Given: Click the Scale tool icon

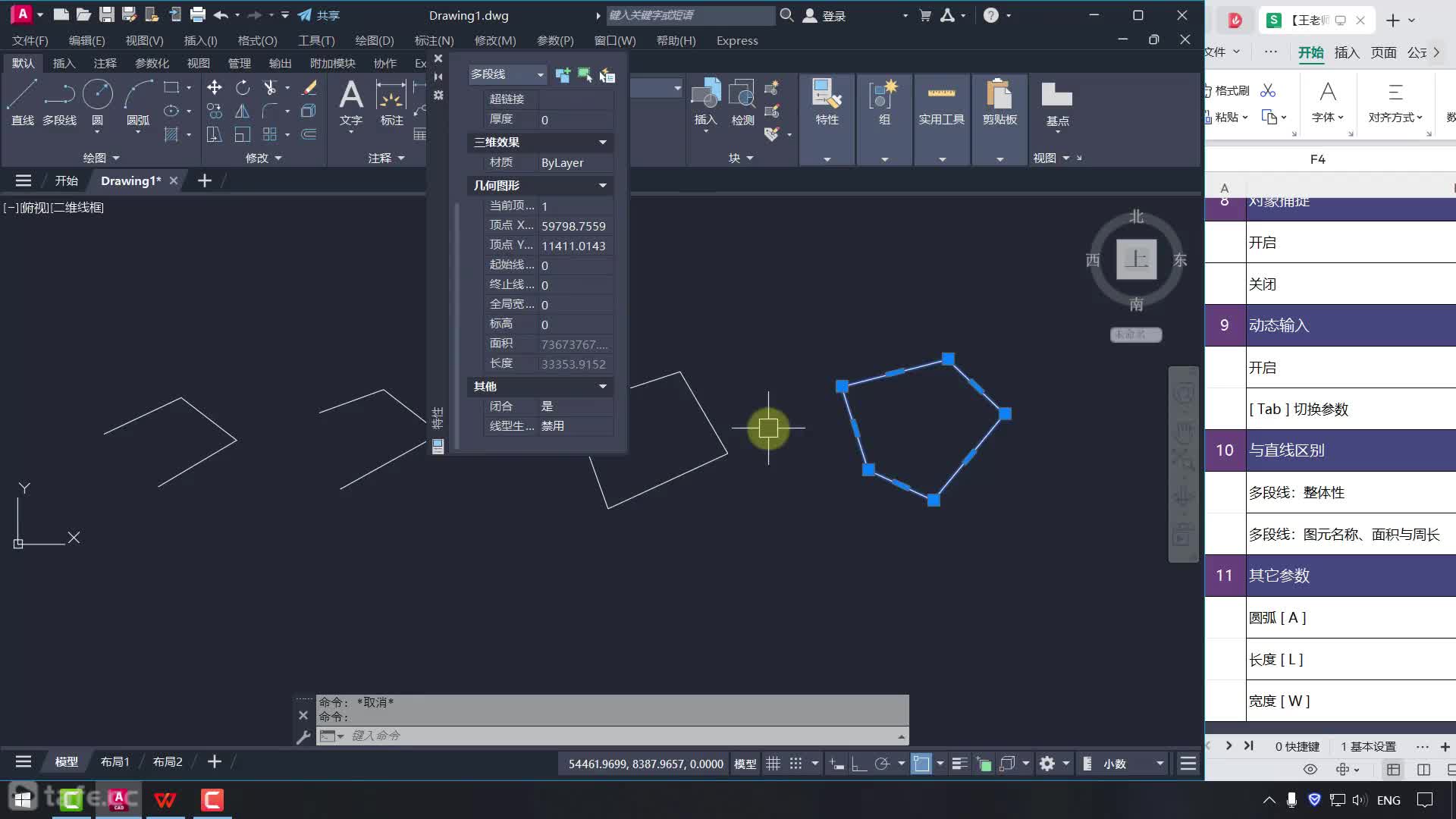Looking at the screenshot, I should (243, 134).
